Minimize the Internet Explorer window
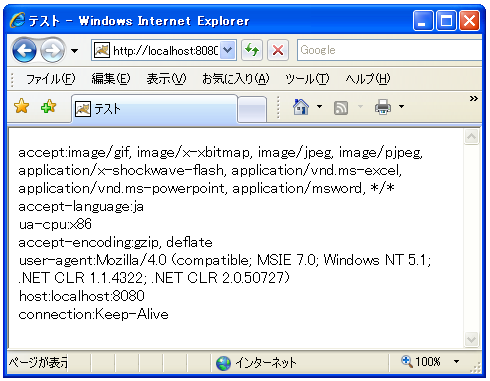Viewport: 490px width, 381px height. pos(423,21)
